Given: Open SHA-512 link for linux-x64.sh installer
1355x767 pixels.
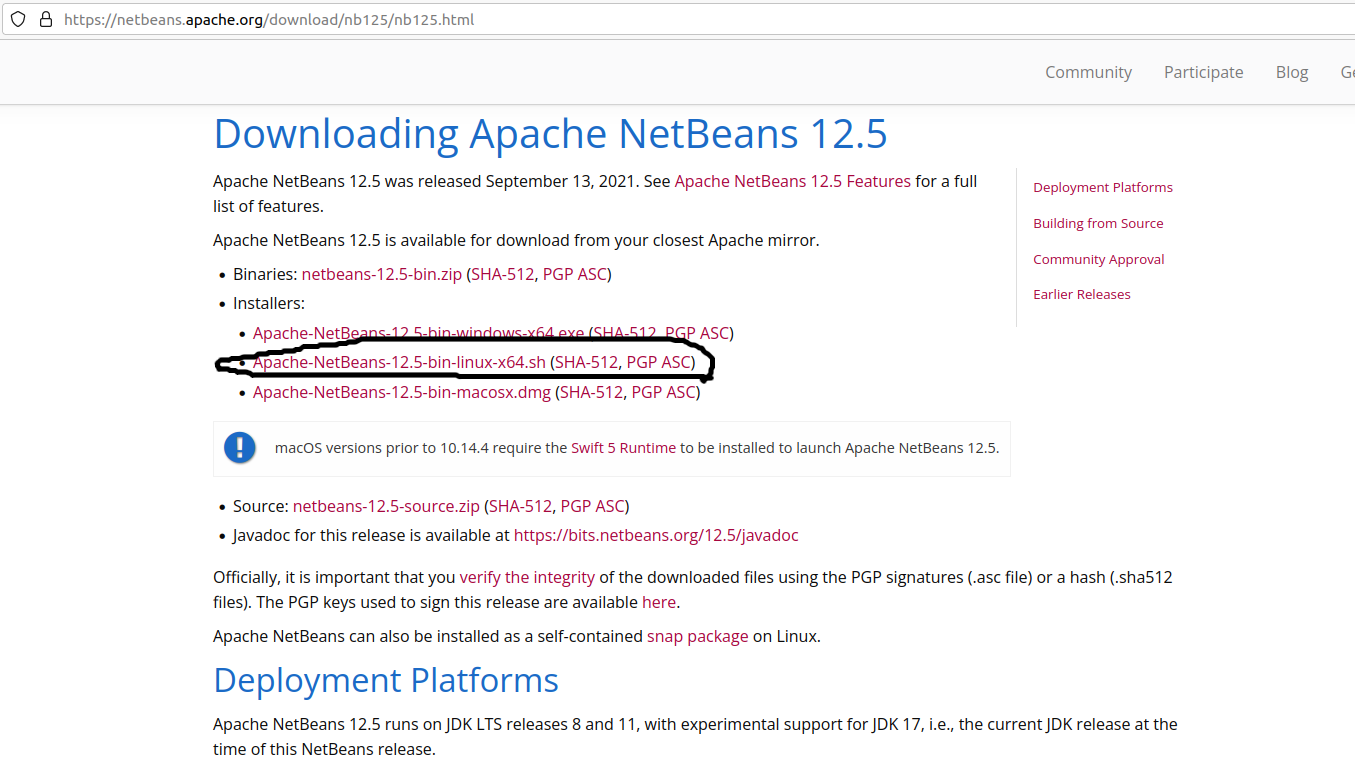Looking at the screenshot, I should point(587,362).
